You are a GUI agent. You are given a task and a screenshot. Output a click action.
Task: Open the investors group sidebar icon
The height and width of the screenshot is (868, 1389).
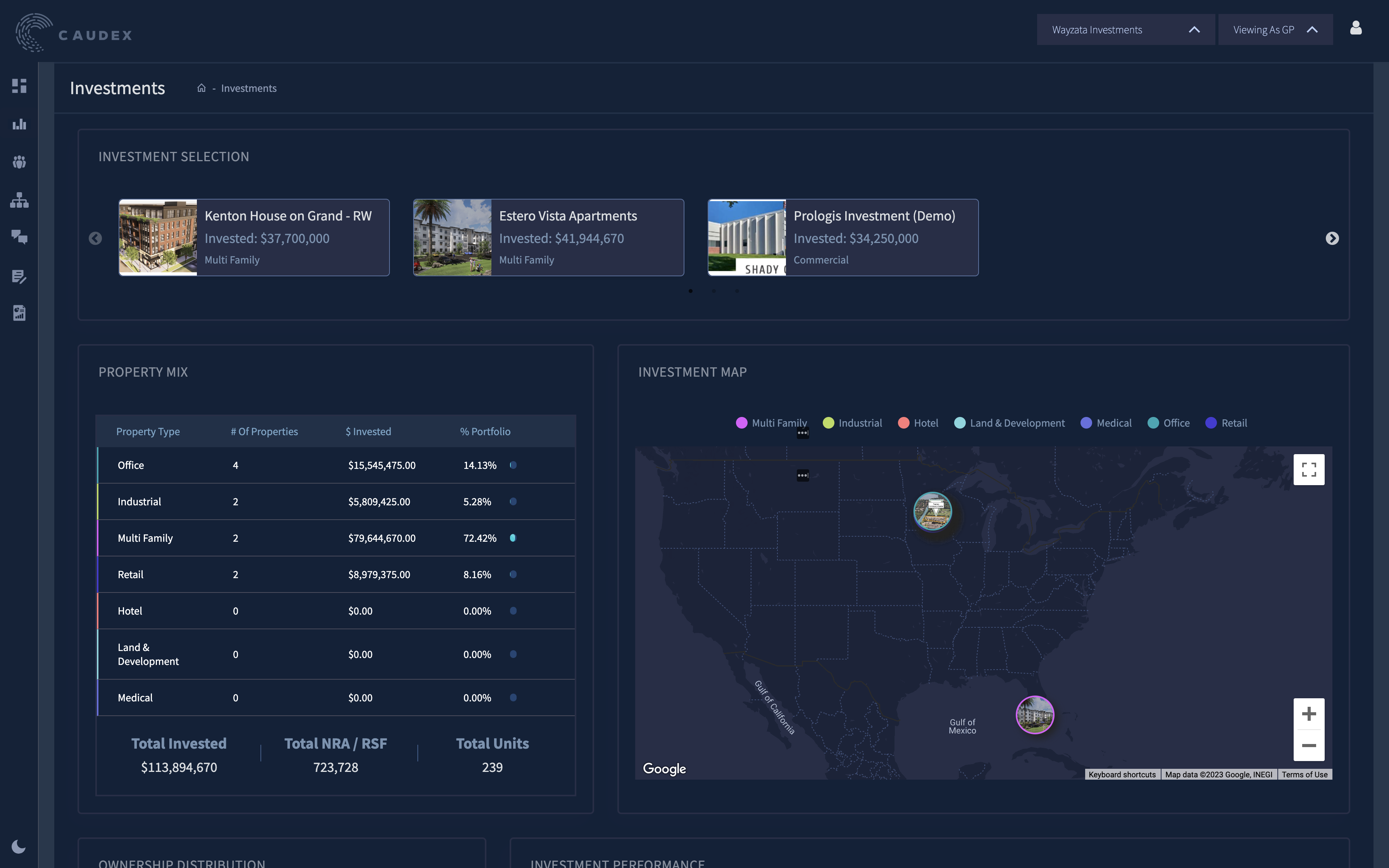19,162
